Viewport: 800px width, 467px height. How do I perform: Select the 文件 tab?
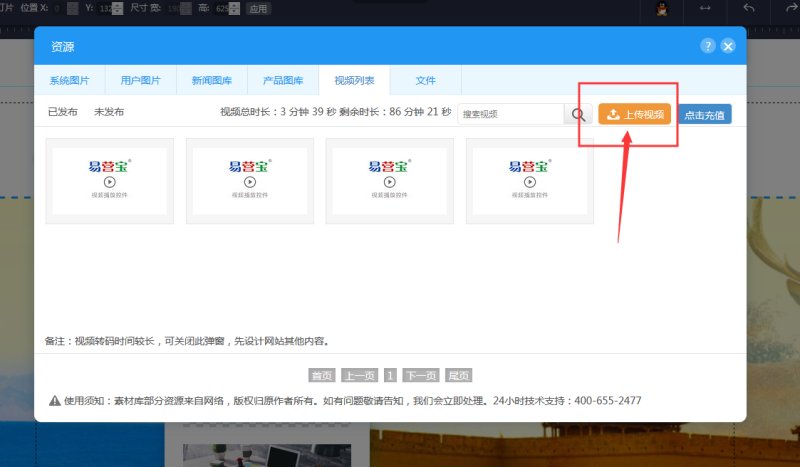[426, 80]
